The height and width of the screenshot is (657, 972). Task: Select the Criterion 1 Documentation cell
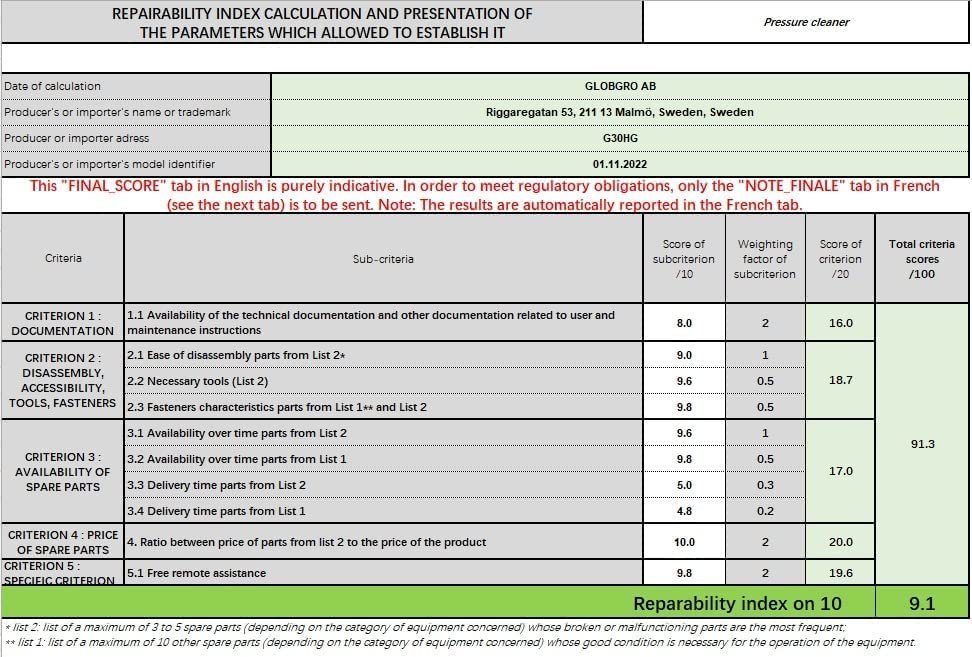click(63, 323)
